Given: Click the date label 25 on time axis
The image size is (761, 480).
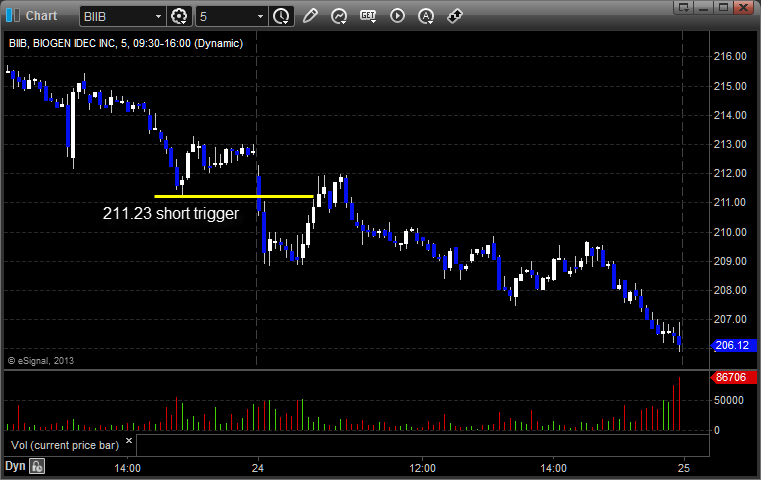Looking at the screenshot, I should coord(683,468).
